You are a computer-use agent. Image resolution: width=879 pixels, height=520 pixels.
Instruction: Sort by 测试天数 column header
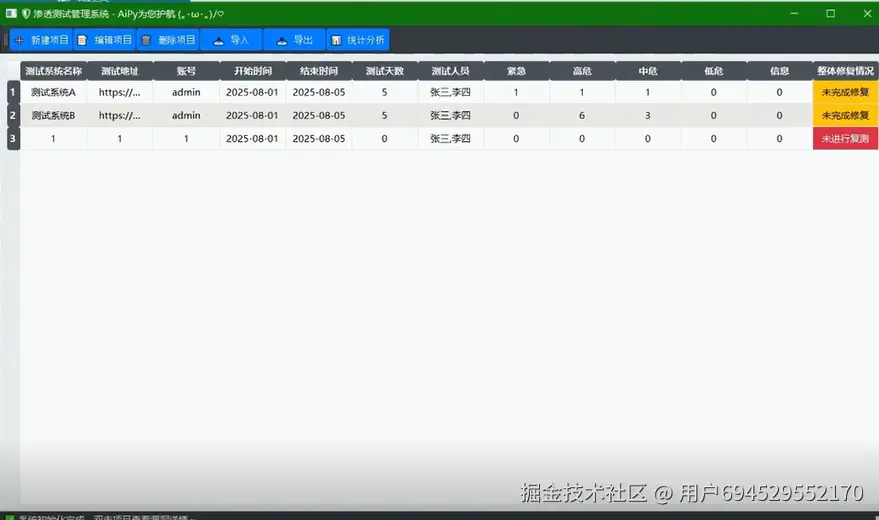tap(385, 71)
